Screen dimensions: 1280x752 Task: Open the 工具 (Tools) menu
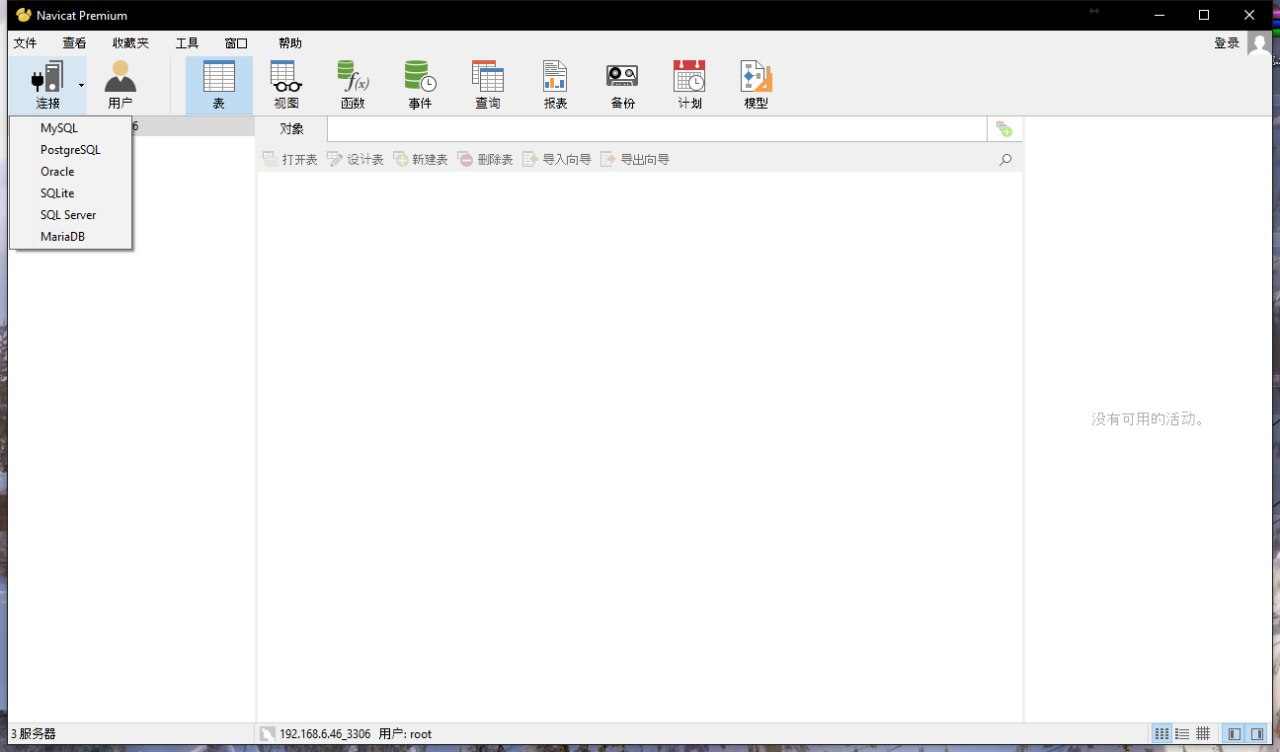point(187,43)
